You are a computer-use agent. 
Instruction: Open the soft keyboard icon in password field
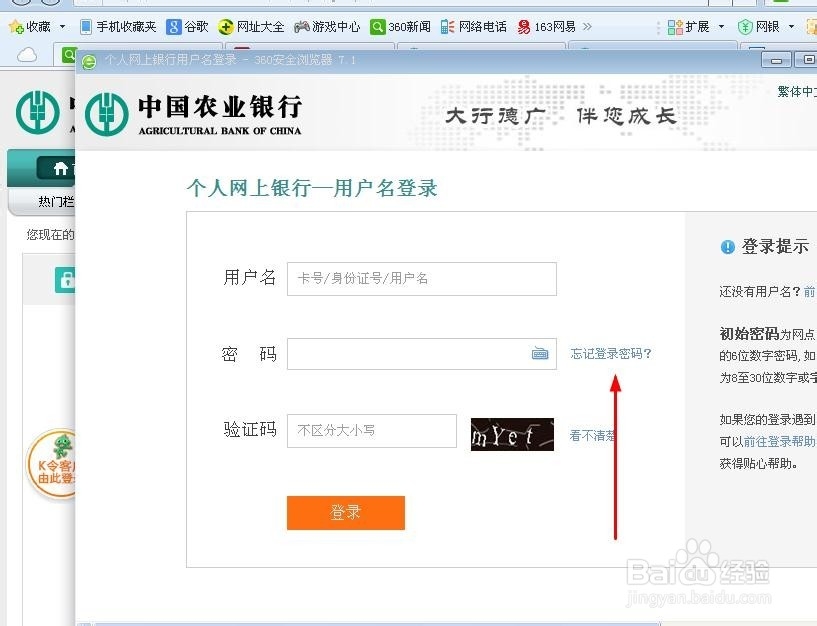[x=540, y=353]
